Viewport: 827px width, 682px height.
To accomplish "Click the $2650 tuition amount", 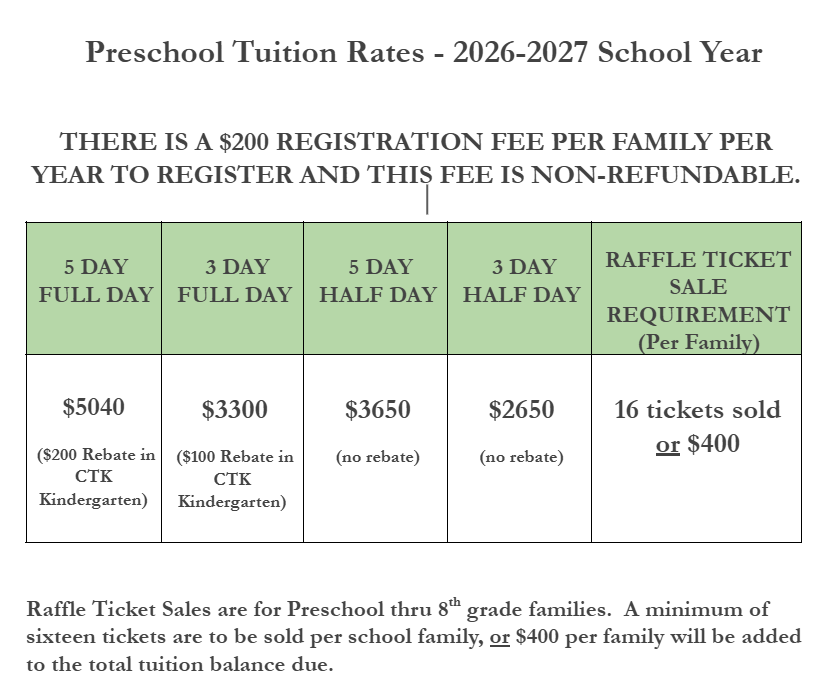I will point(521,410).
